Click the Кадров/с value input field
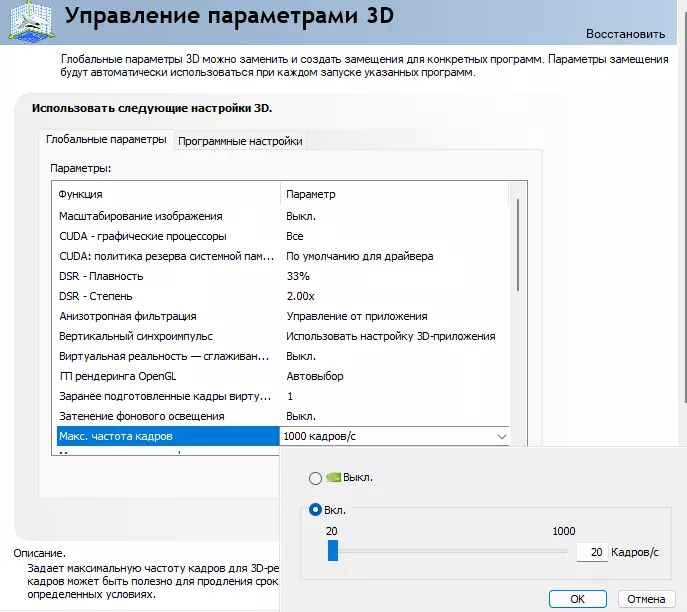The height and width of the screenshot is (612, 687). point(592,552)
